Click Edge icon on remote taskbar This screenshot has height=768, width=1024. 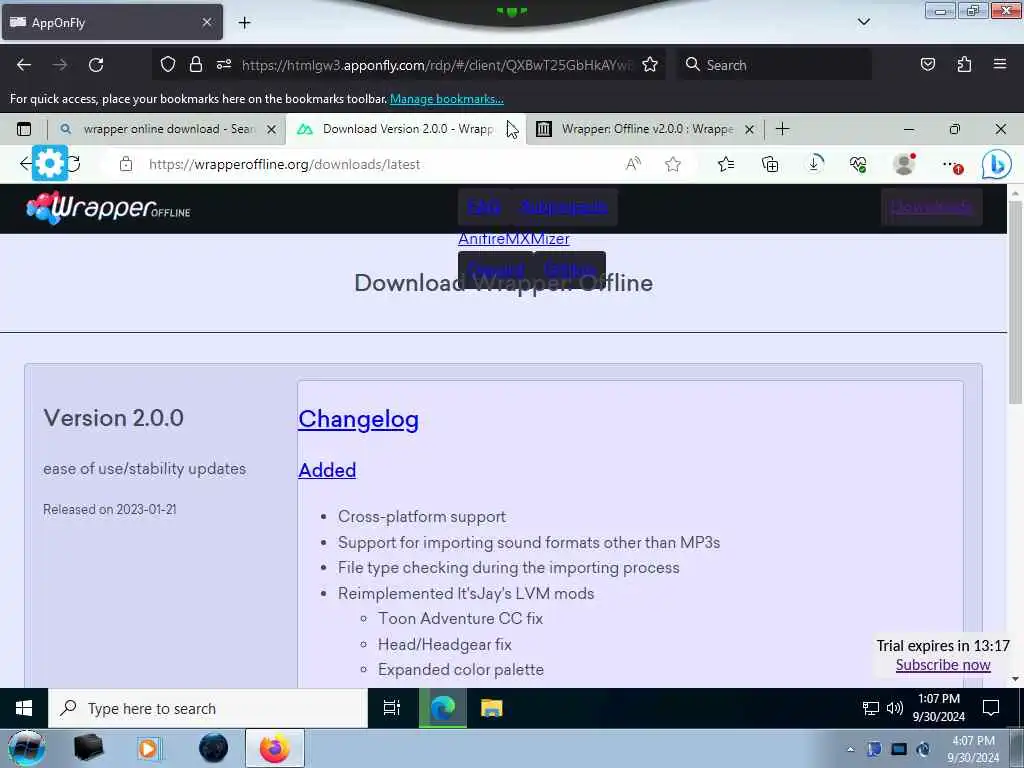click(443, 708)
